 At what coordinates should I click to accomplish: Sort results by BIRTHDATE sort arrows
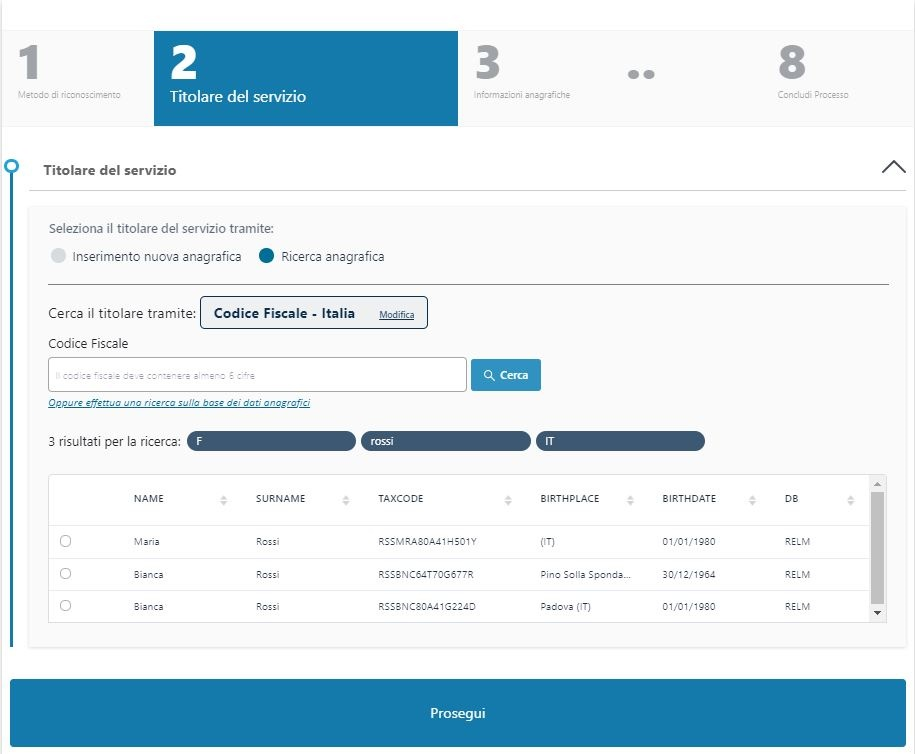(752, 500)
